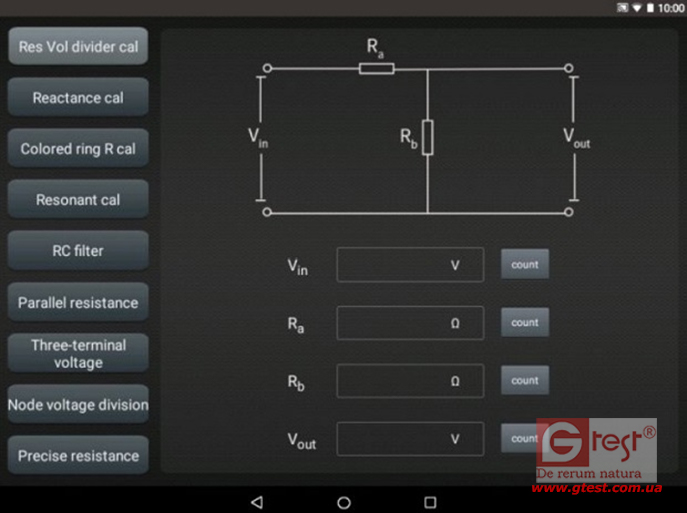Open Precise resistance calculator
This screenshot has width=687, height=513.
(x=78, y=456)
